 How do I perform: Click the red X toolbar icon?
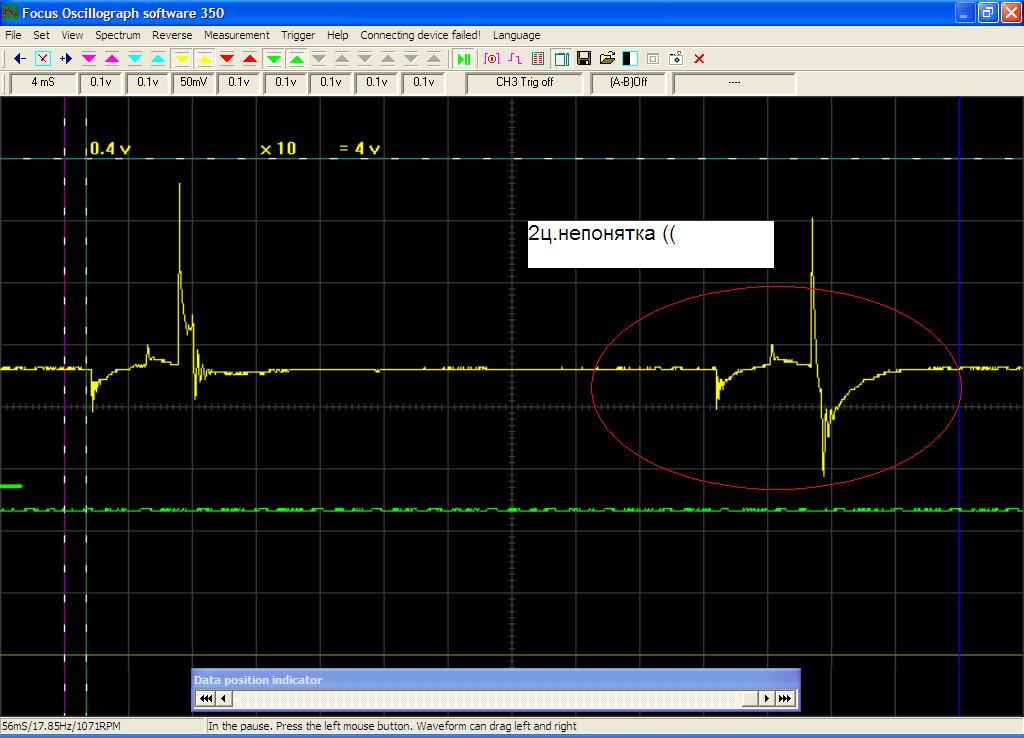[699, 59]
